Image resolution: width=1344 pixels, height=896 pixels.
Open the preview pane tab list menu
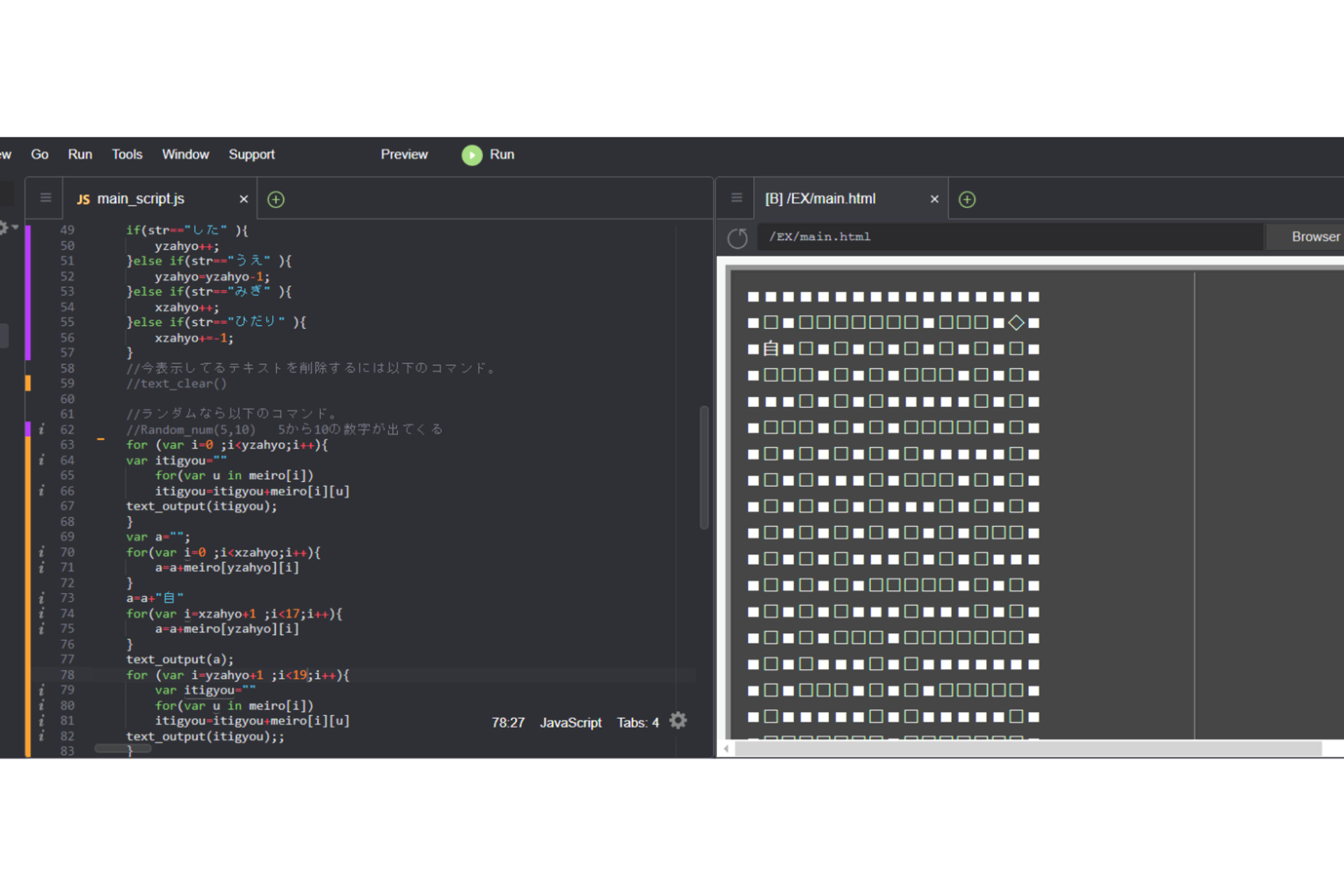(x=736, y=198)
